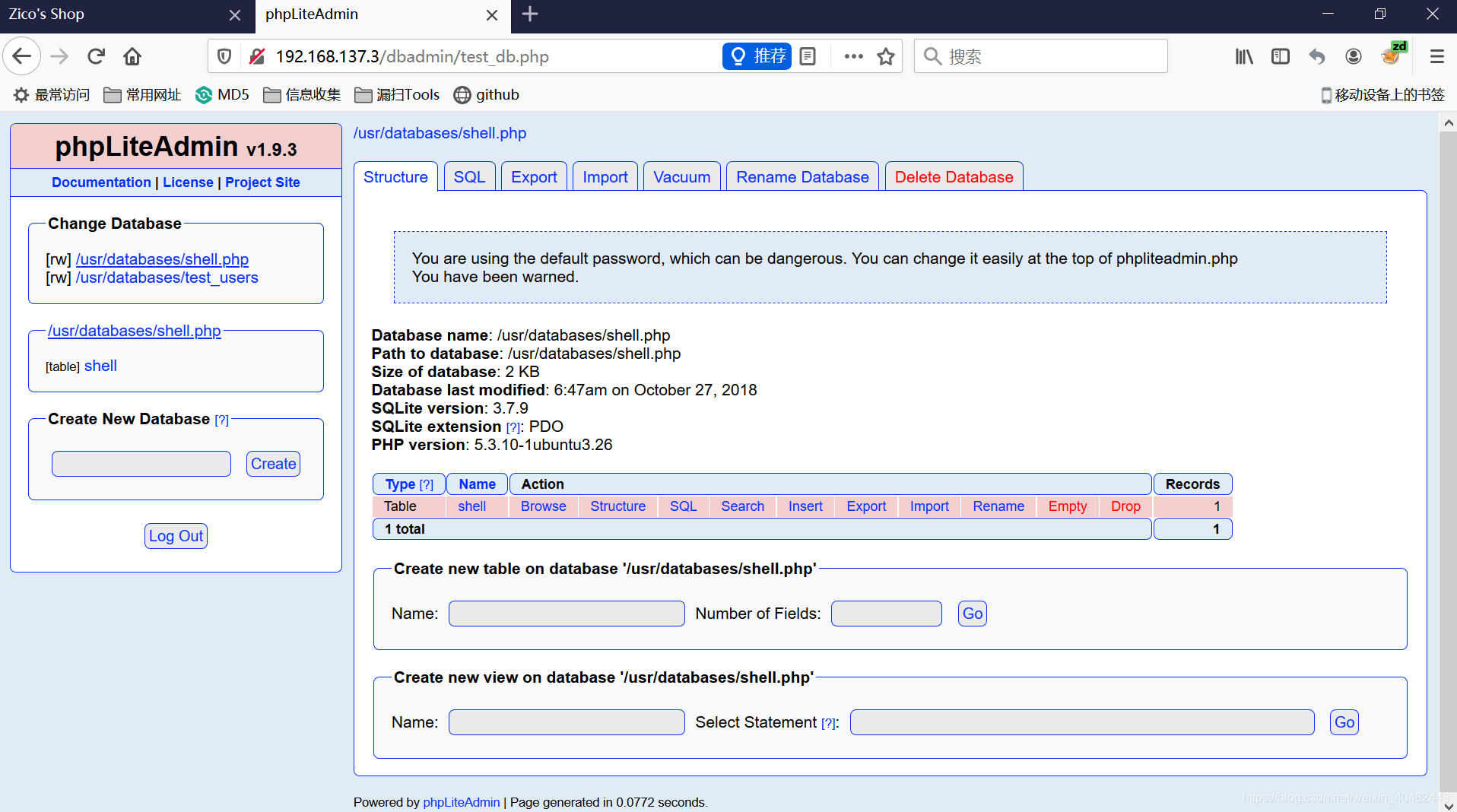This screenshot has height=812, width=1457.
Task: Click /usr/databases/shell.php heading link at top
Action: pyautogui.click(x=440, y=133)
